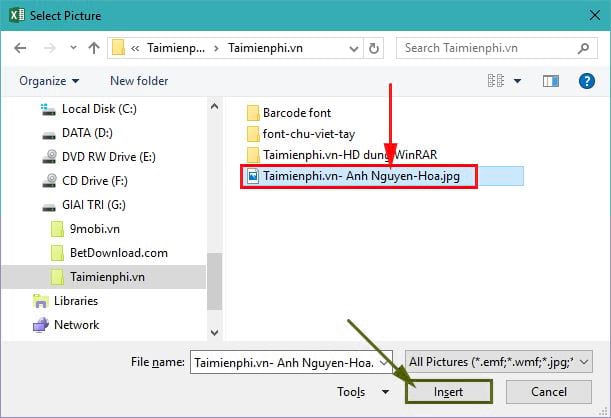Click the Cancel button
611x418 pixels.
549,392
